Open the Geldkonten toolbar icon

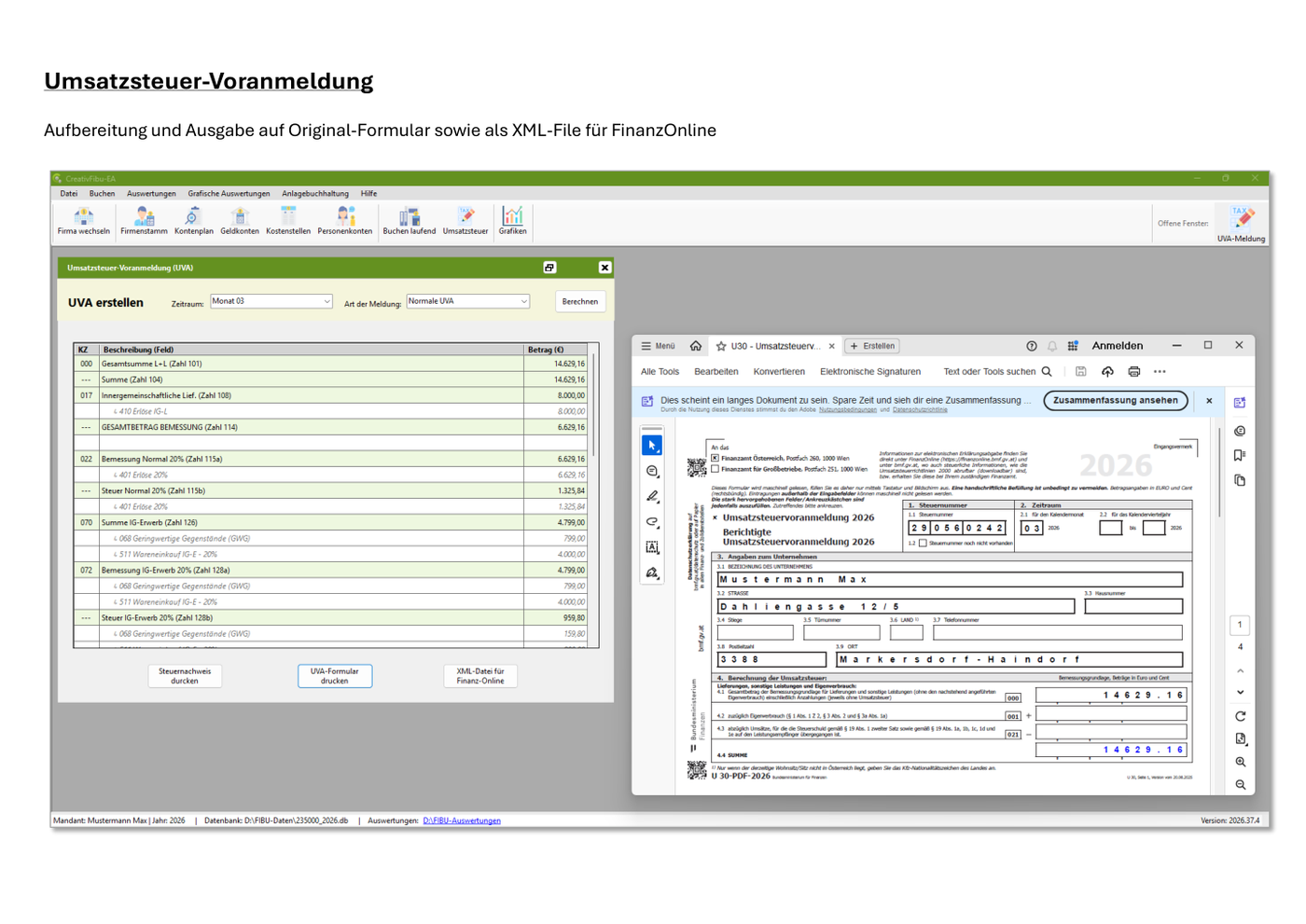pyautogui.click(x=240, y=221)
